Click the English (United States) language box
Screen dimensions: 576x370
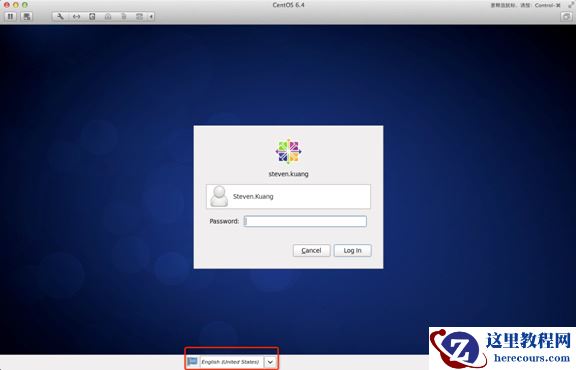tap(231, 362)
